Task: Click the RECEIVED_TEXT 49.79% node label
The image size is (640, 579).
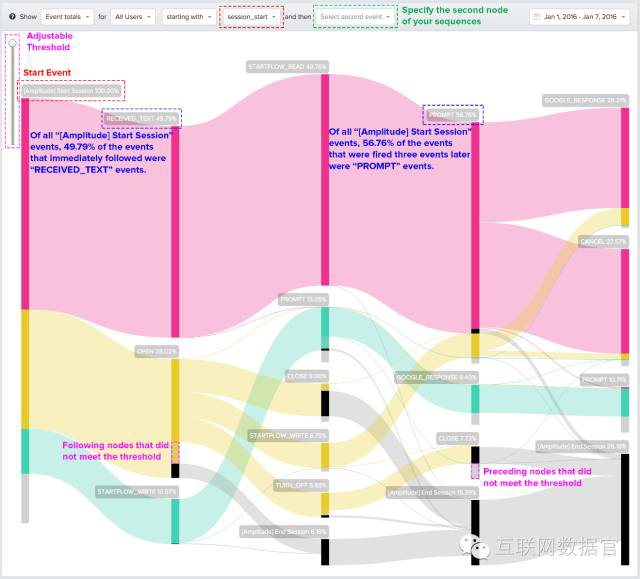Action: tap(141, 118)
